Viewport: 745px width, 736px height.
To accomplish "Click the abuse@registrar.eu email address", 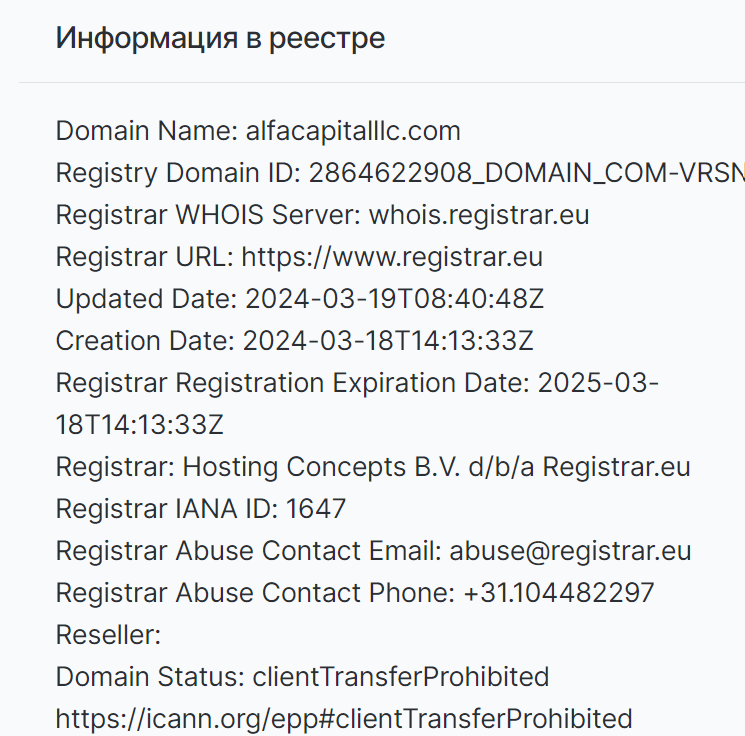I will point(570,551).
